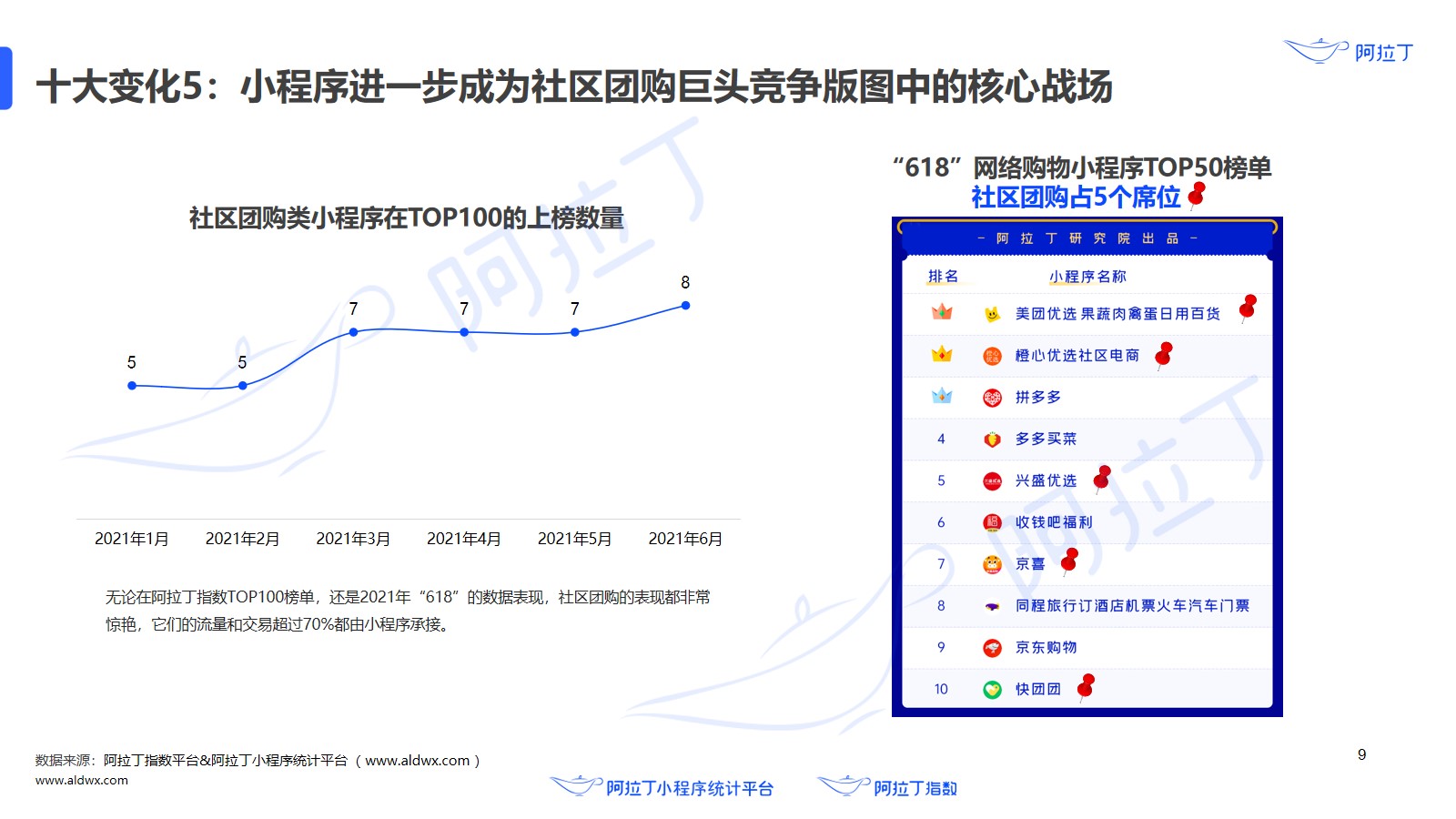This screenshot has width=1456, height=819.
Task: Click the 同程旅行 row in ranking list
Action: click(1131, 606)
